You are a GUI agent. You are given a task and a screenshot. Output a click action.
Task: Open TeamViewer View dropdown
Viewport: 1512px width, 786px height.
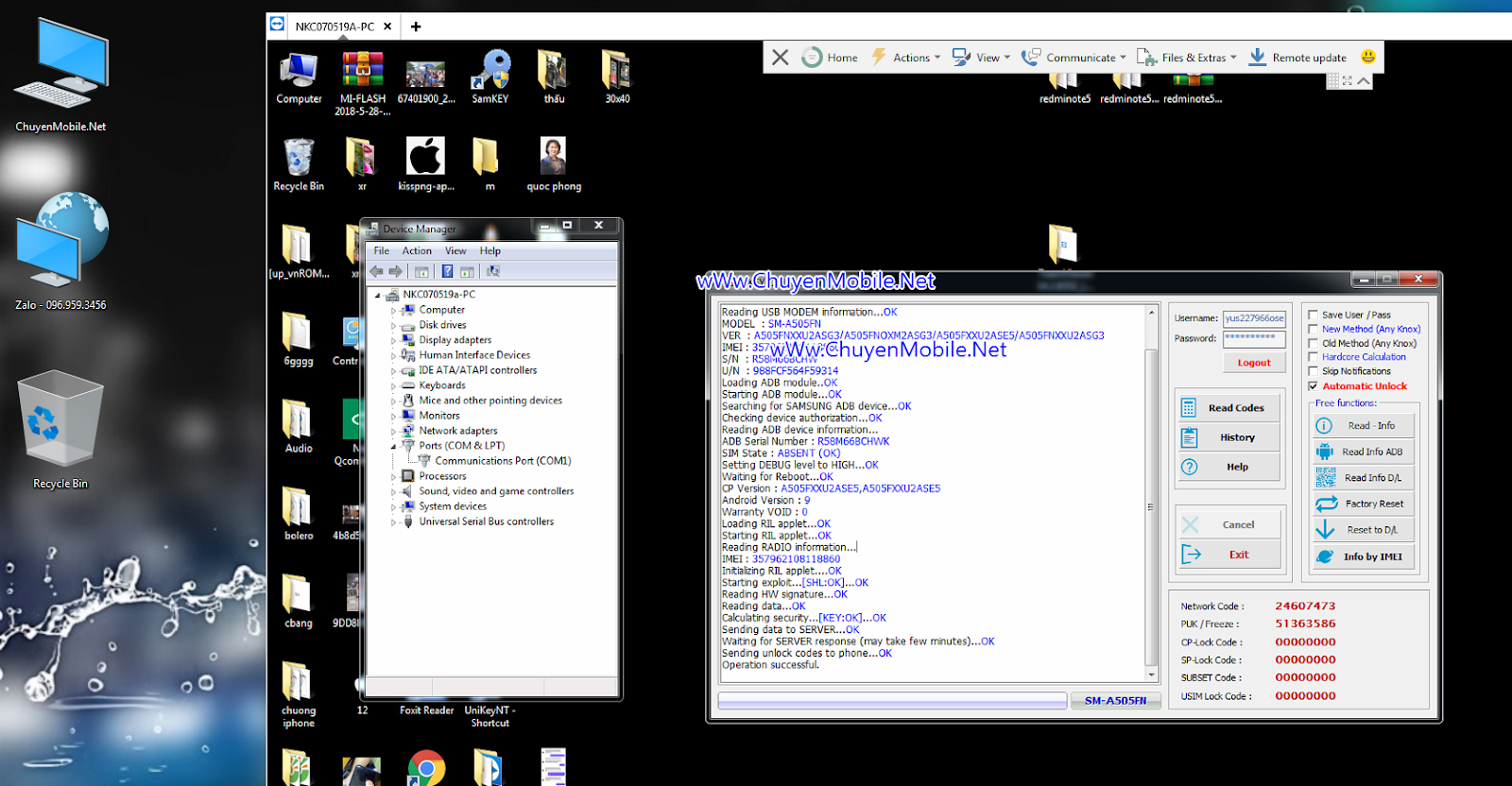tap(981, 58)
